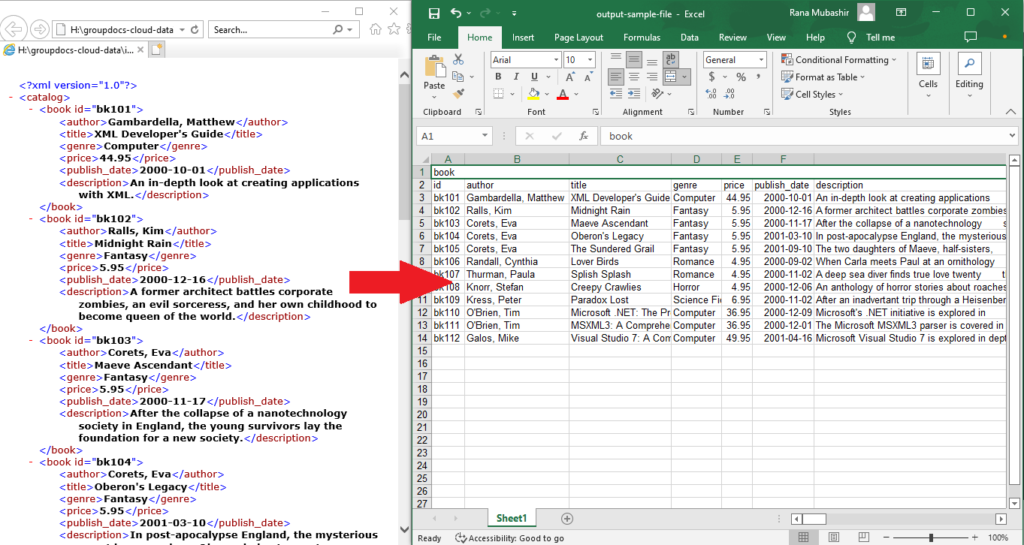Apply Bold formatting in Font group
Screen dimensions: 1024x545
(x=498, y=76)
